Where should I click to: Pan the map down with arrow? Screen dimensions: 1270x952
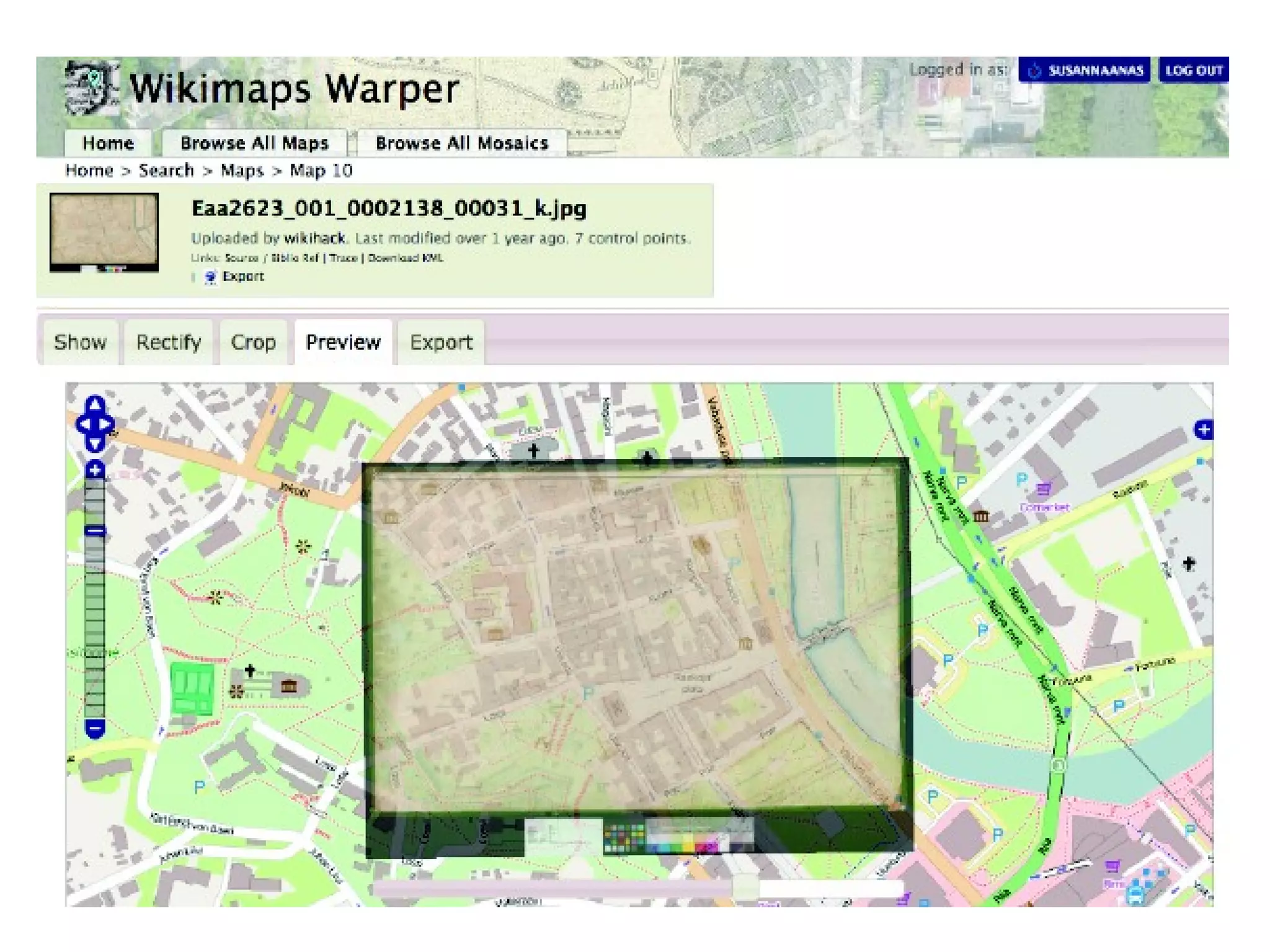(x=95, y=443)
